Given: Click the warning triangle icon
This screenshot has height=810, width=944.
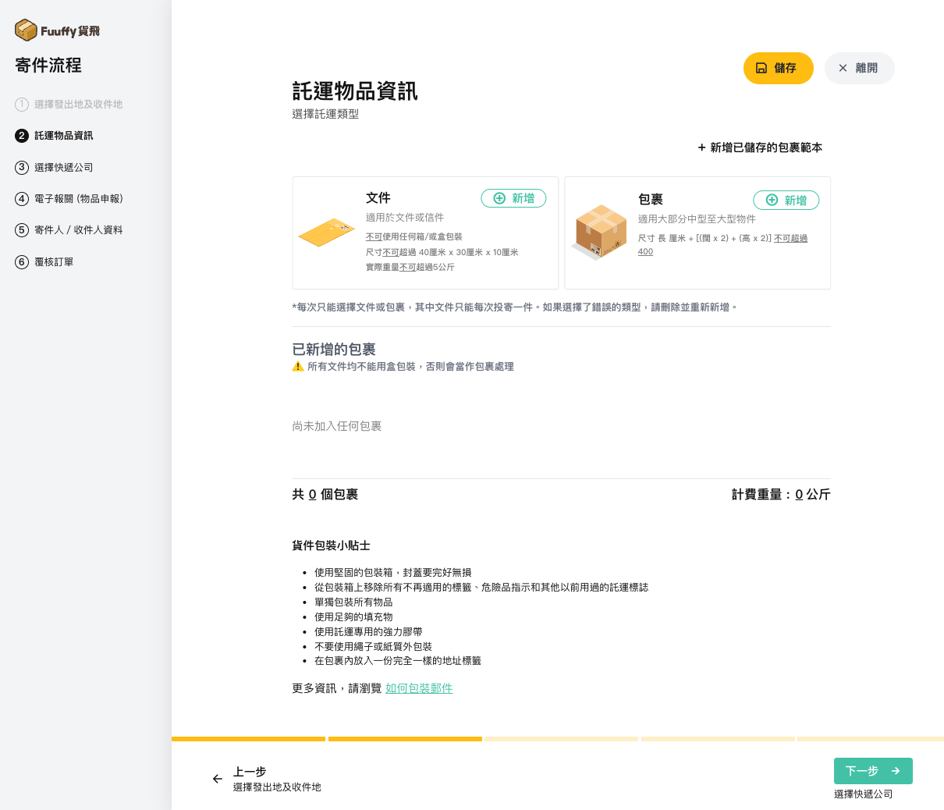Looking at the screenshot, I should tap(298, 367).
